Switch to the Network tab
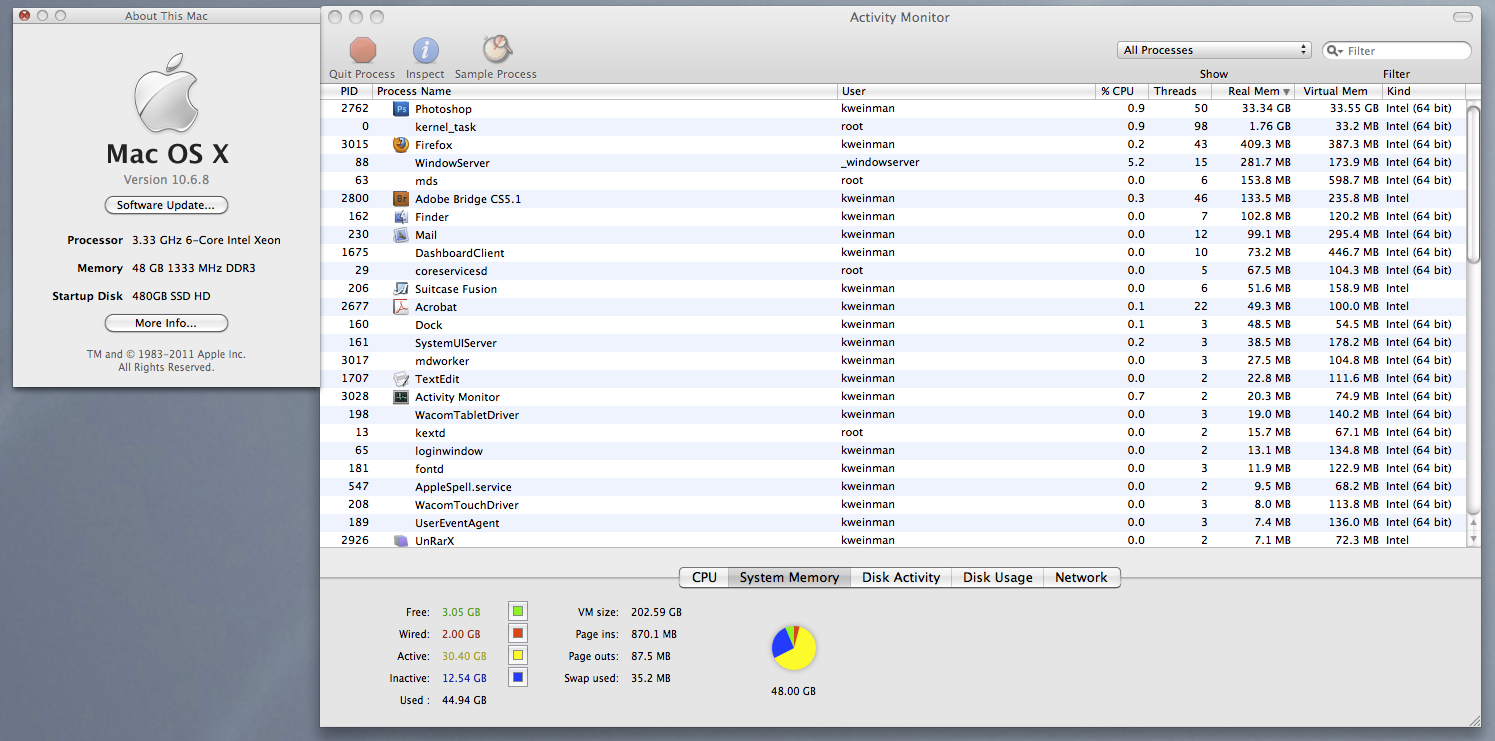Viewport: 1495px width, 741px height. click(1081, 577)
